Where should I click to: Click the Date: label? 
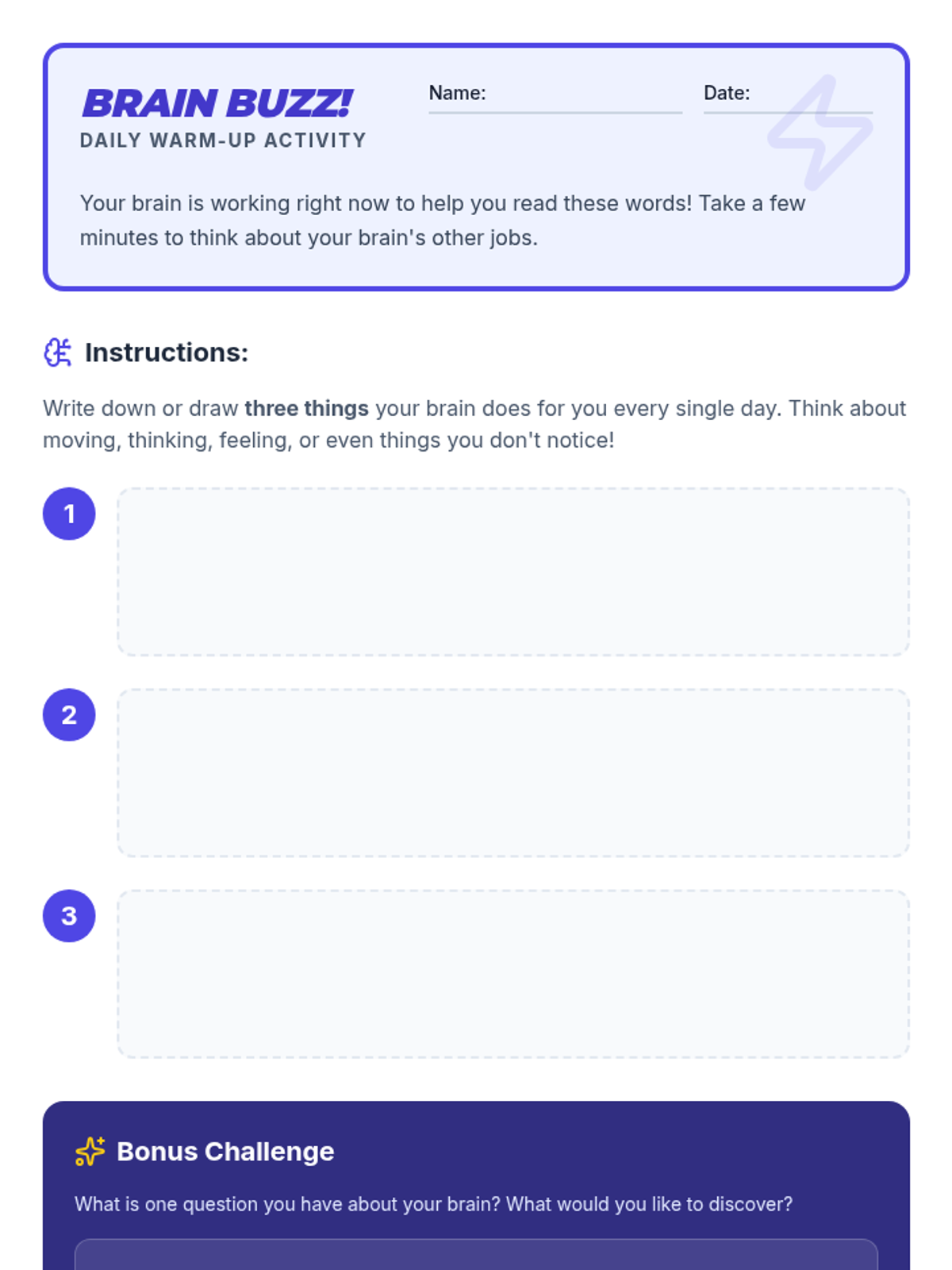(727, 93)
